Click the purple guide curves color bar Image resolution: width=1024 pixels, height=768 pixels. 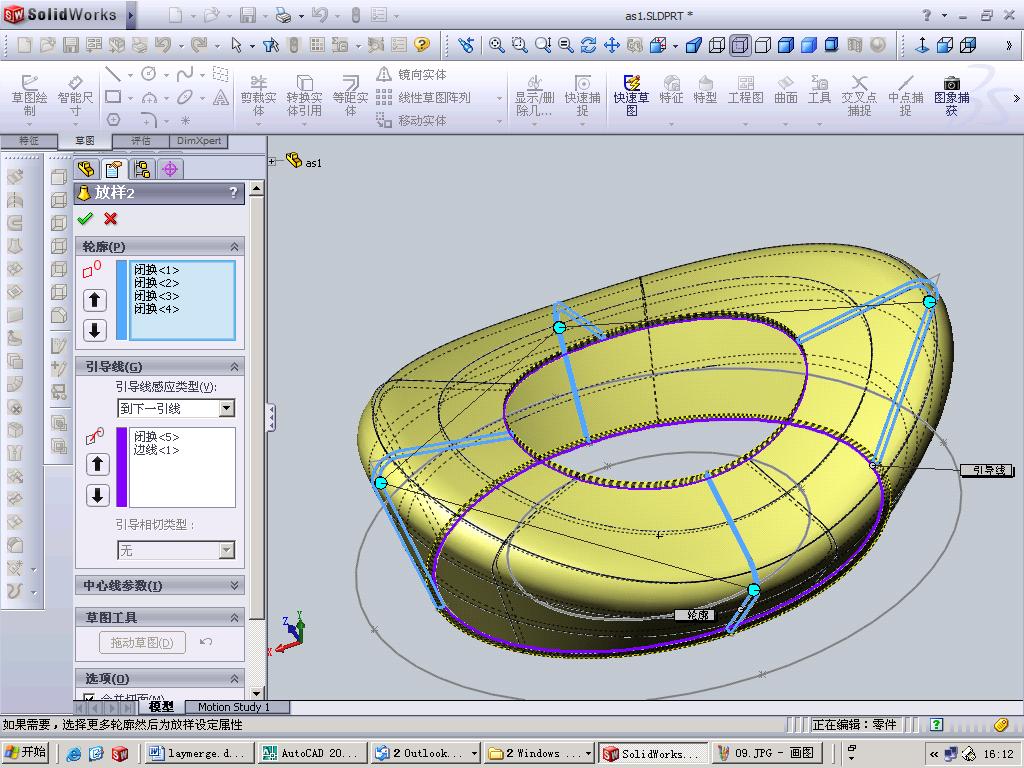click(x=121, y=467)
